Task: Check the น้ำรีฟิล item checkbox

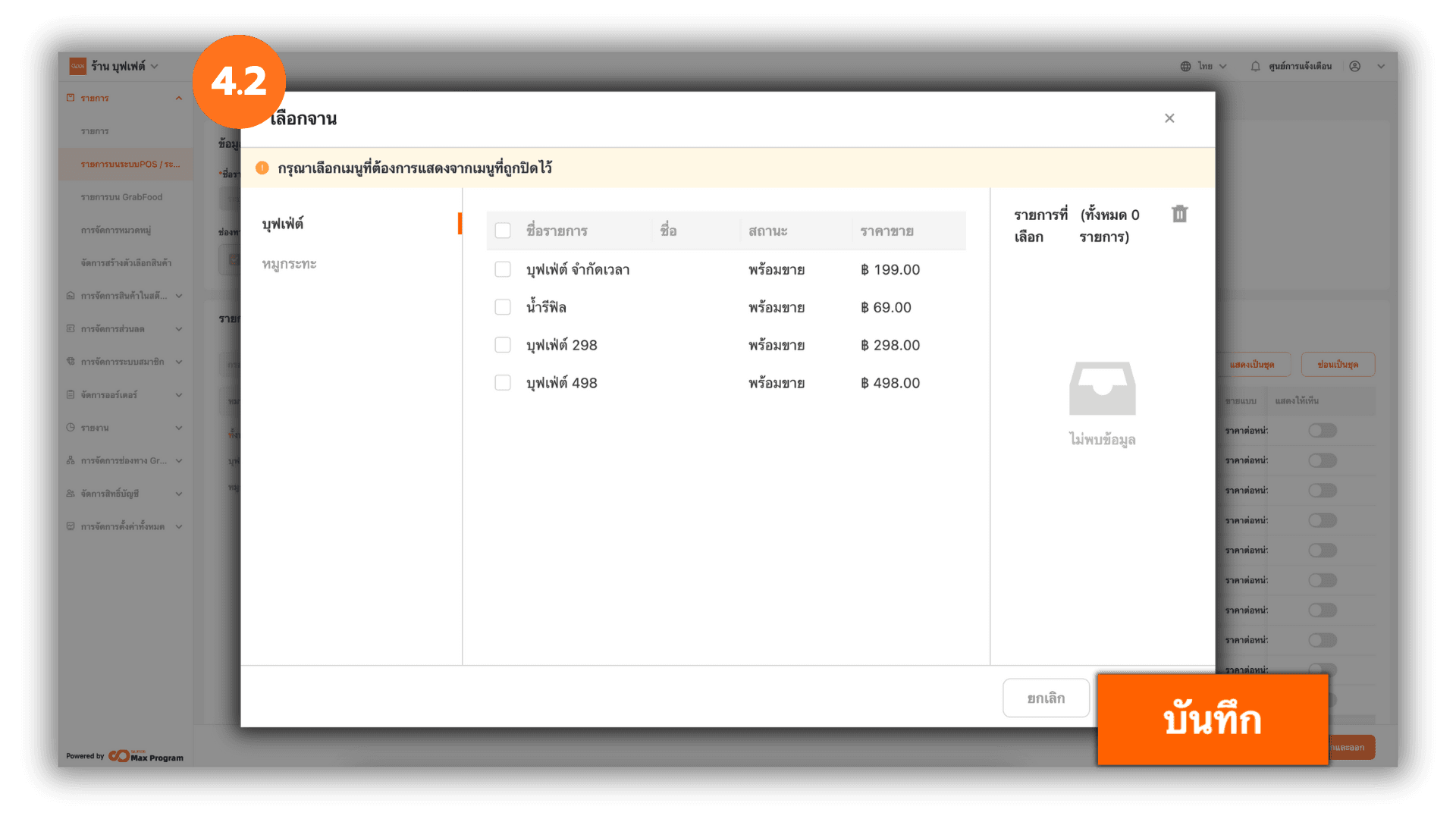Action: click(x=503, y=307)
